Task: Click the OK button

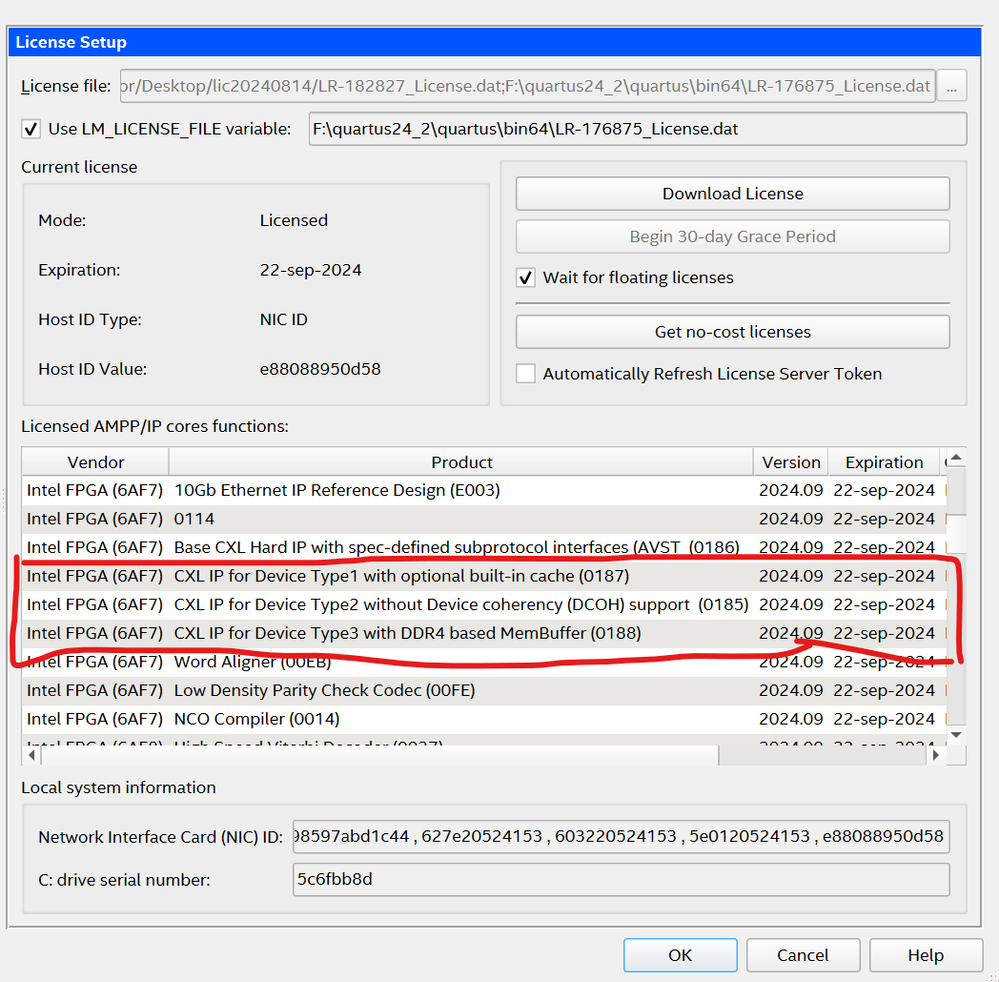Action: point(680,955)
